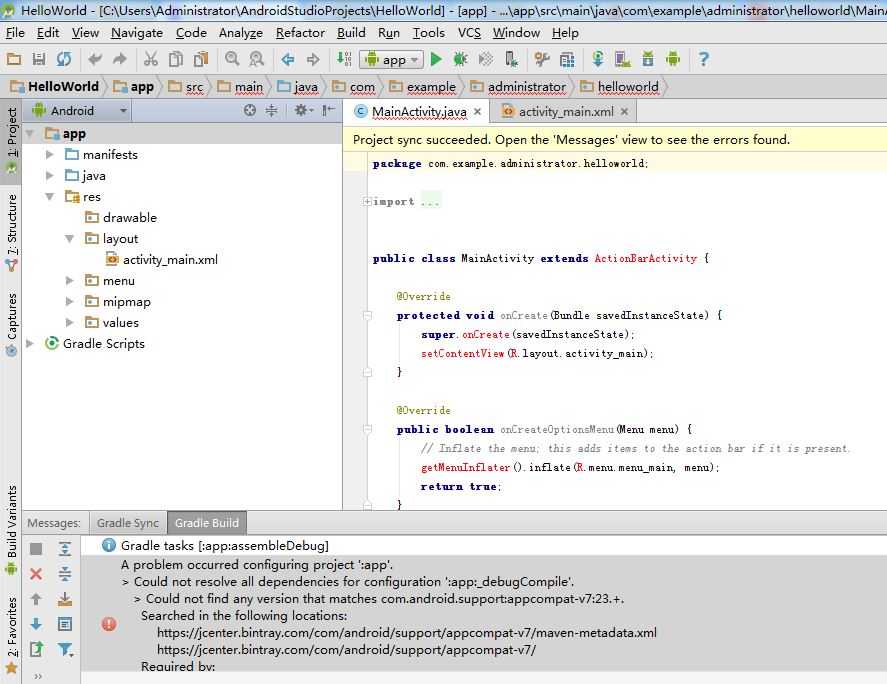This screenshot has width=887, height=684.
Task: Open project panel settings gear icon
Action: pos(302,110)
